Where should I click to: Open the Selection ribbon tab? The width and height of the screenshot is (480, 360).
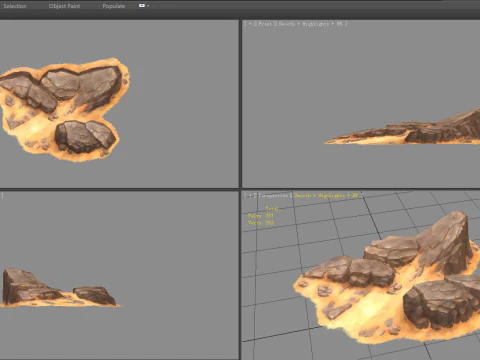click(15, 6)
